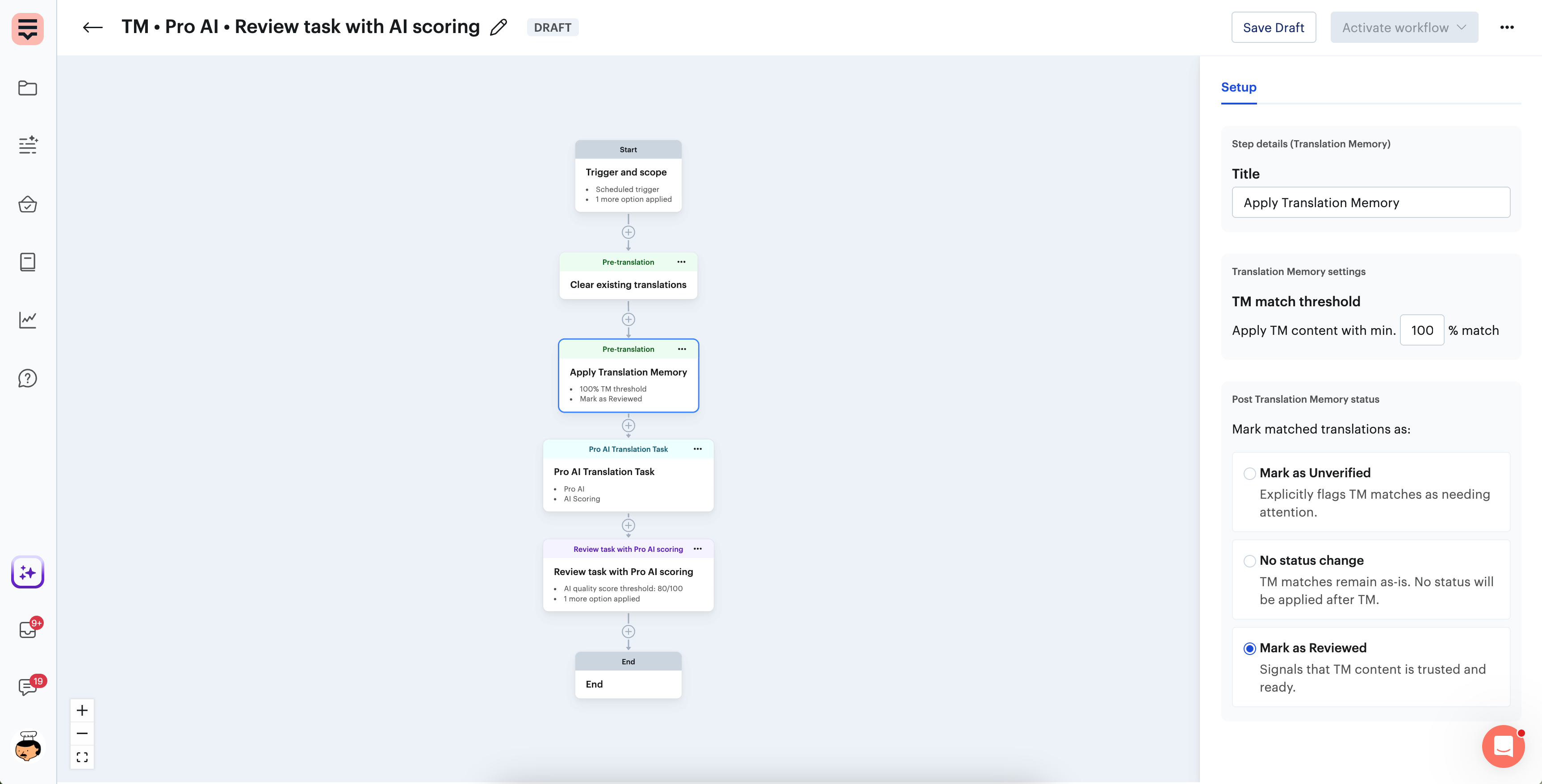Open the support chat bubble widget

pos(1503,746)
